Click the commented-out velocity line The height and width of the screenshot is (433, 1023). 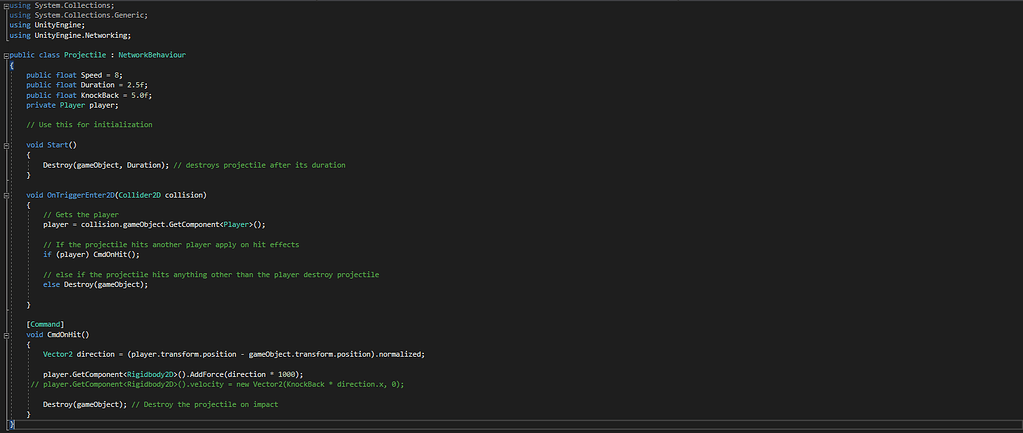tap(220, 384)
